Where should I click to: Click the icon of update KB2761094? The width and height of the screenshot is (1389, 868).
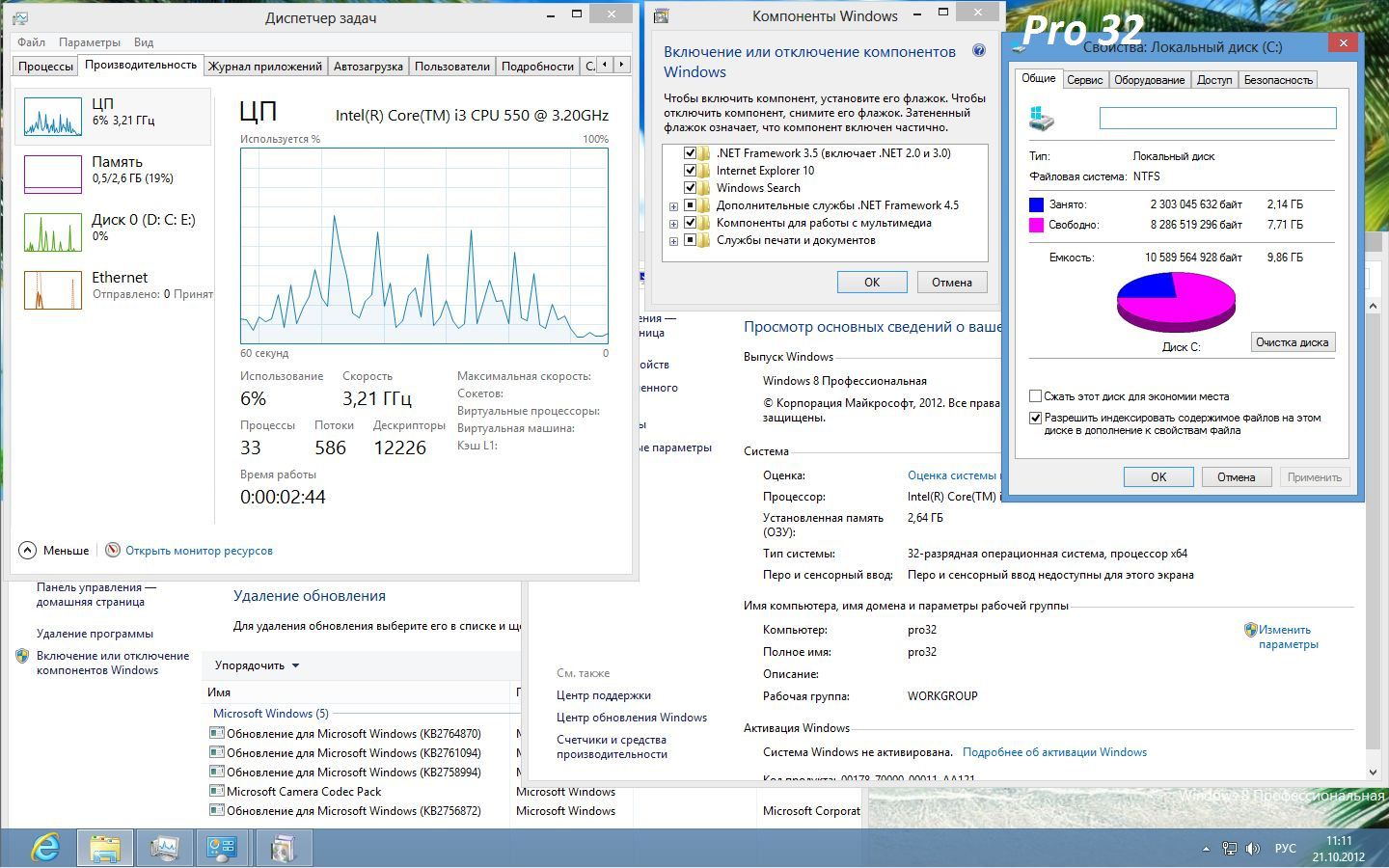217,752
